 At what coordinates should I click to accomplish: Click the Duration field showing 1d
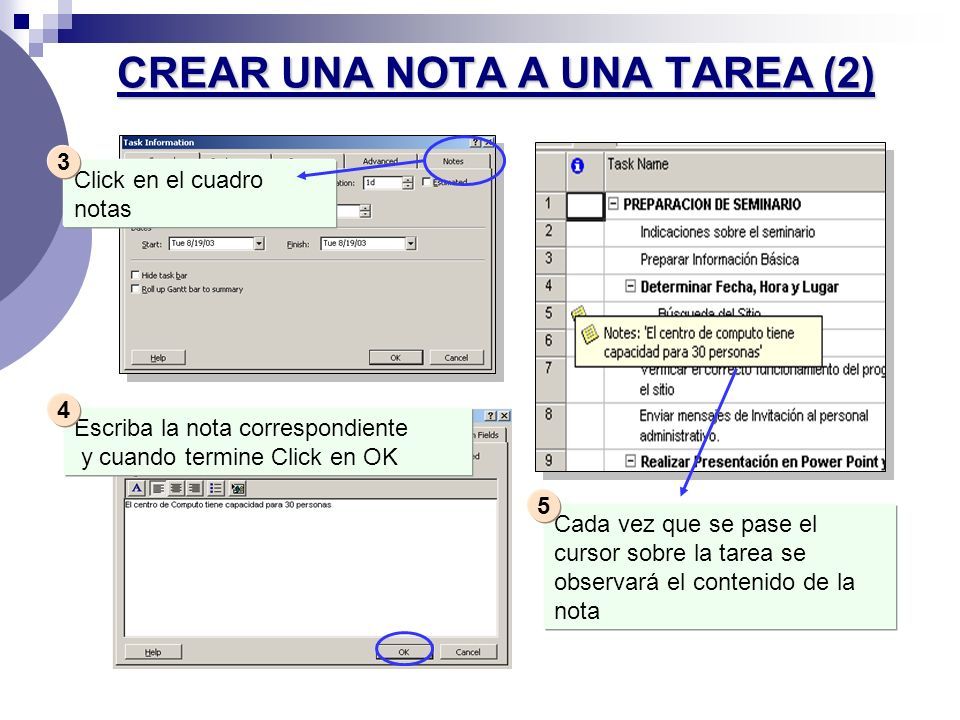point(383,182)
